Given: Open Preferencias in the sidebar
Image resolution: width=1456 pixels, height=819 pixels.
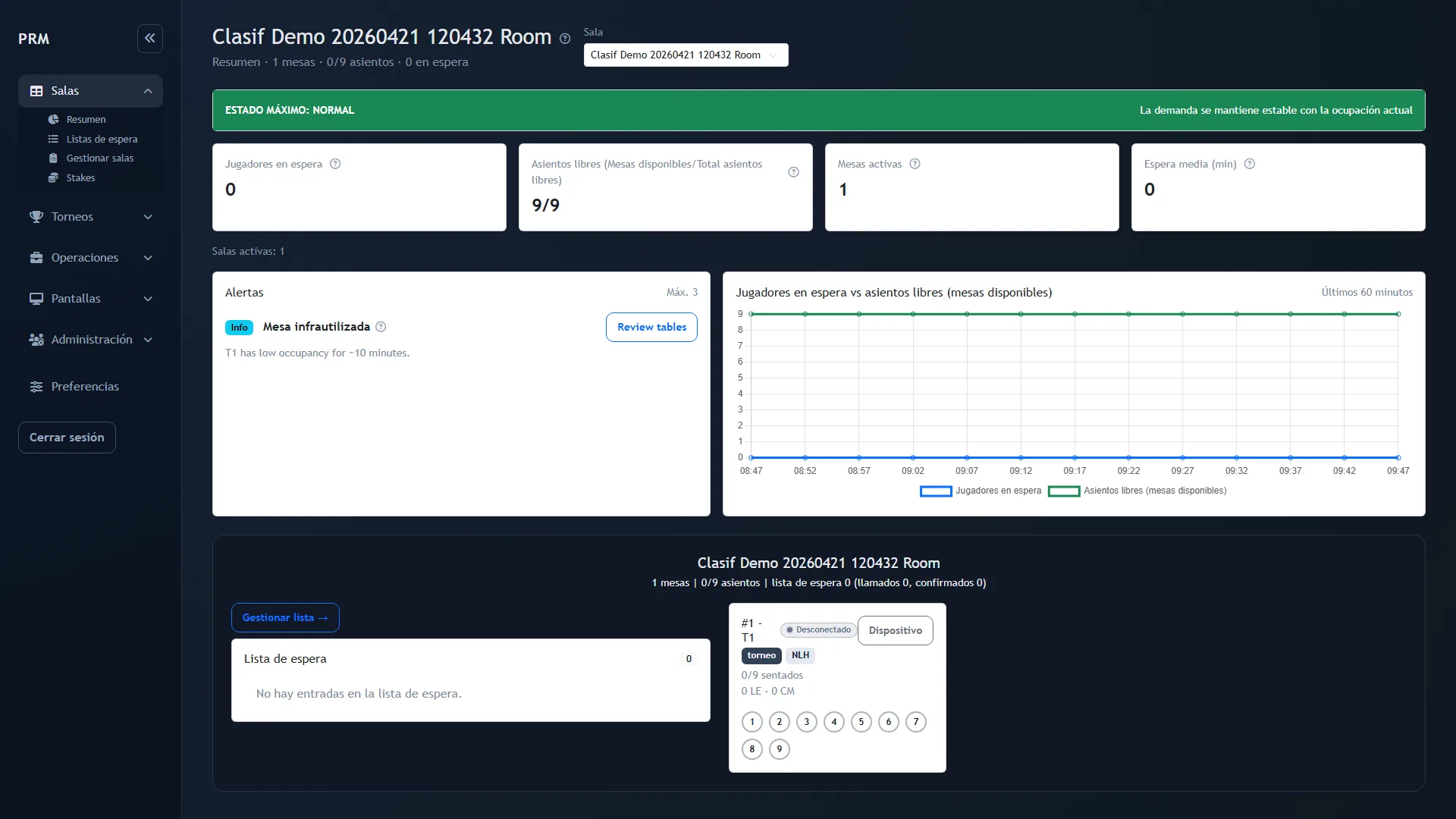Looking at the screenshot, I should click(x=90, y=387).
